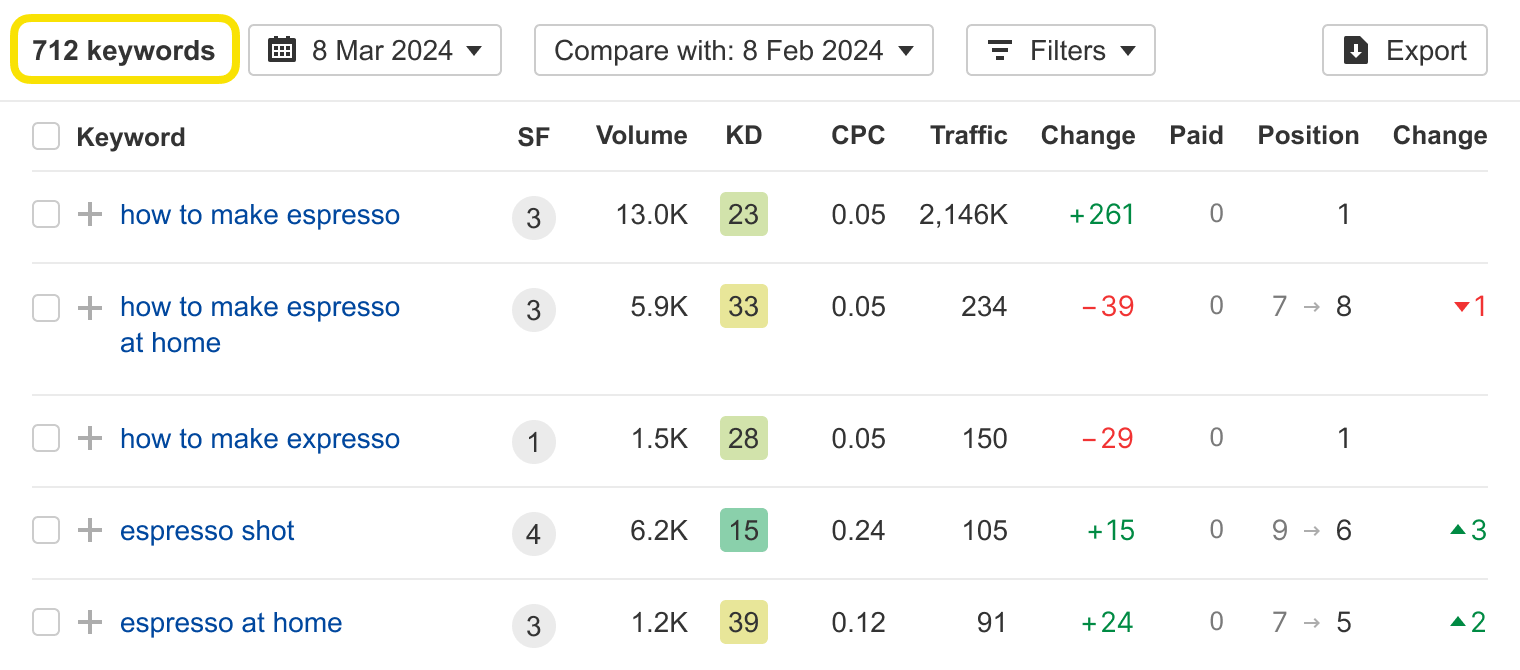Open the "Compare with: 8 Feb 2024" dropdown

coord(733,50)
